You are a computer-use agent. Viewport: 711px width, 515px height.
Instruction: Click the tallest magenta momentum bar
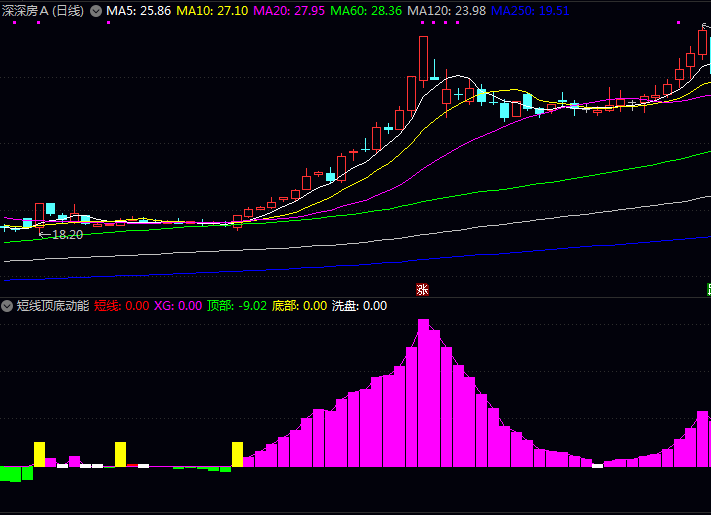pyautogui.click(x=423, y=393)
